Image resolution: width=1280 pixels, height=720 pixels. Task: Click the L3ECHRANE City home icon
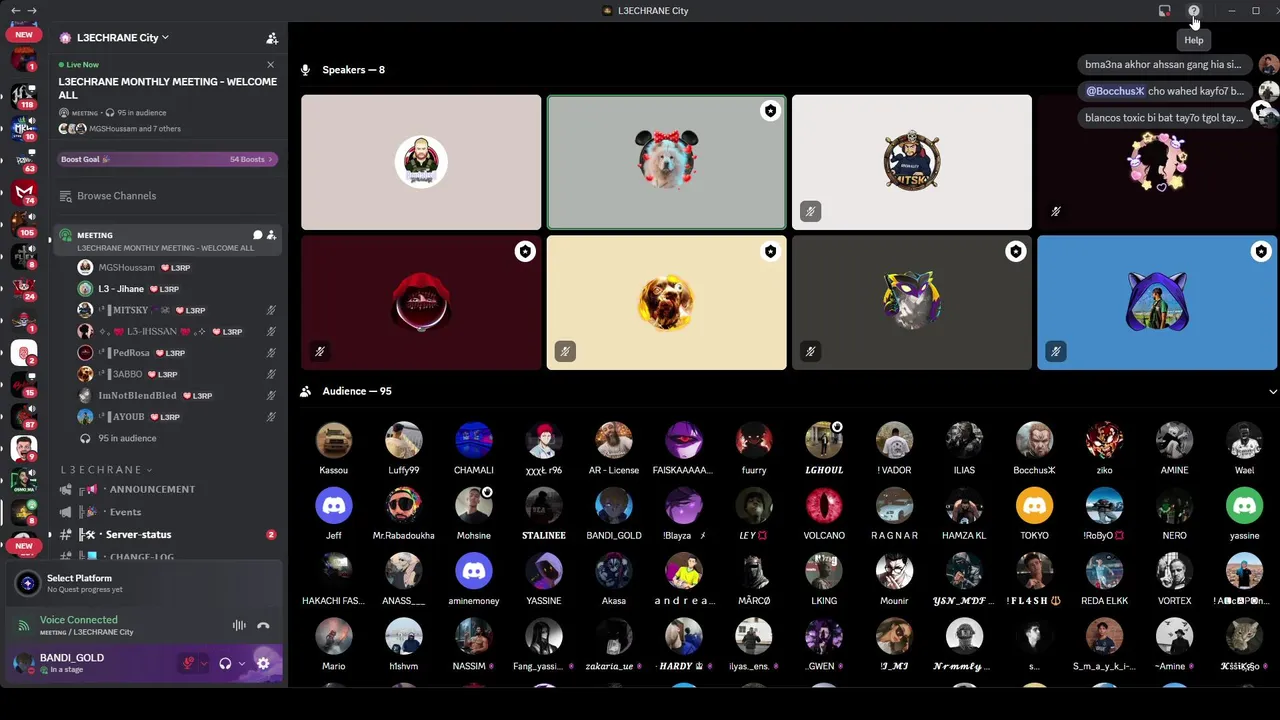point(66,38)
